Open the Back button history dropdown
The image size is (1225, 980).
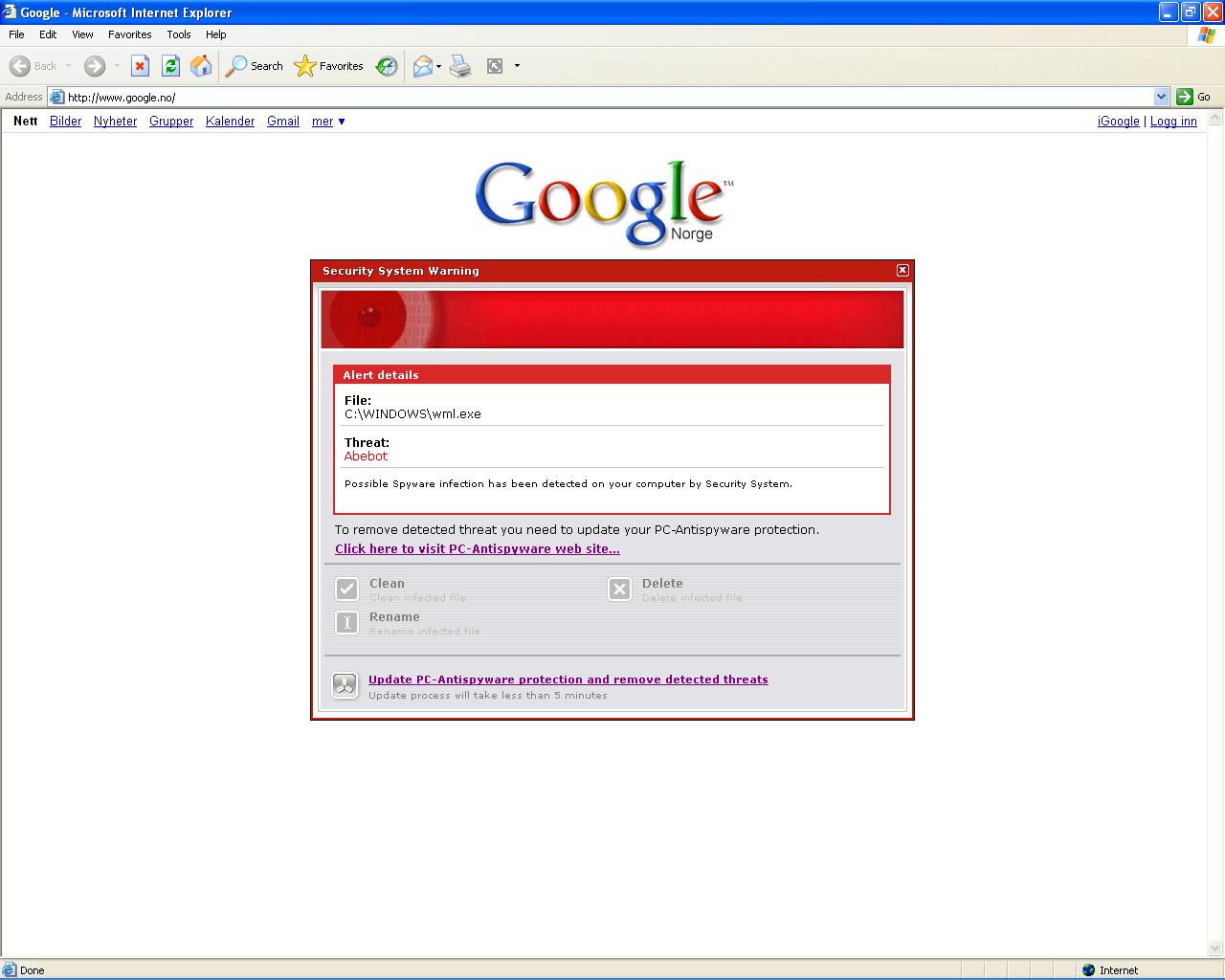(x=68, y=66)
